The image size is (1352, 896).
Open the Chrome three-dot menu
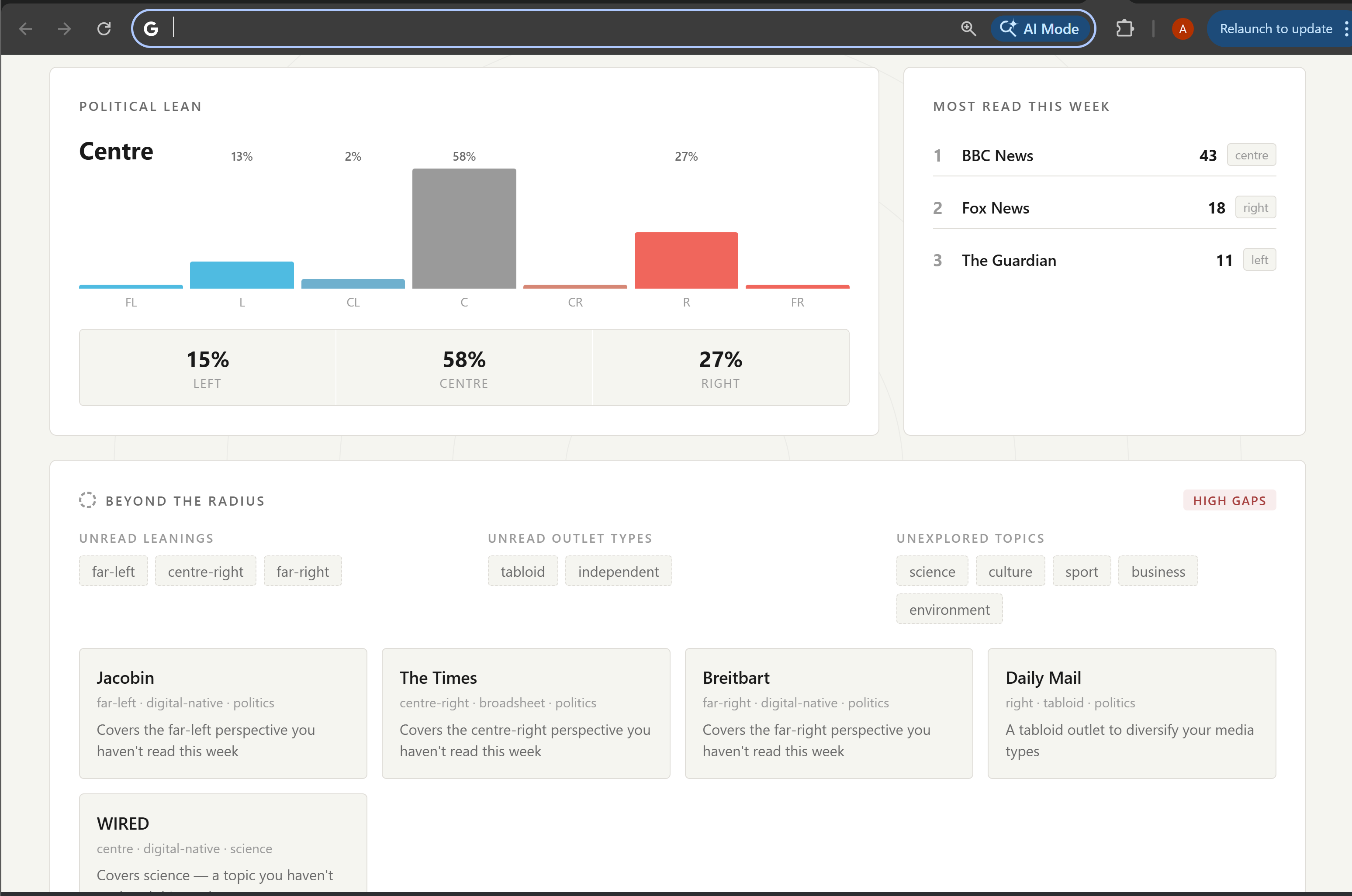pyautogui.click(x=1346, y=28)
